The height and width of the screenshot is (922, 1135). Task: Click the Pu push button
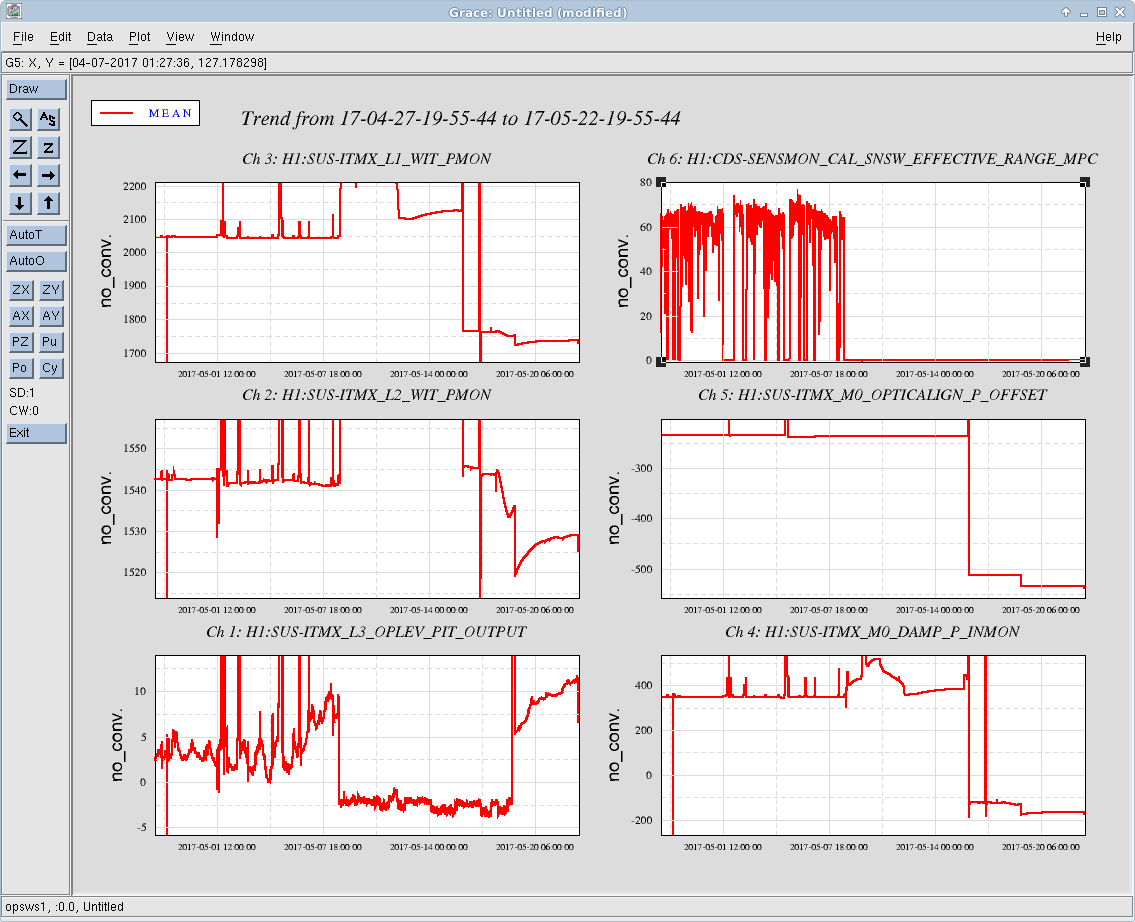click(x=51, y=342)
